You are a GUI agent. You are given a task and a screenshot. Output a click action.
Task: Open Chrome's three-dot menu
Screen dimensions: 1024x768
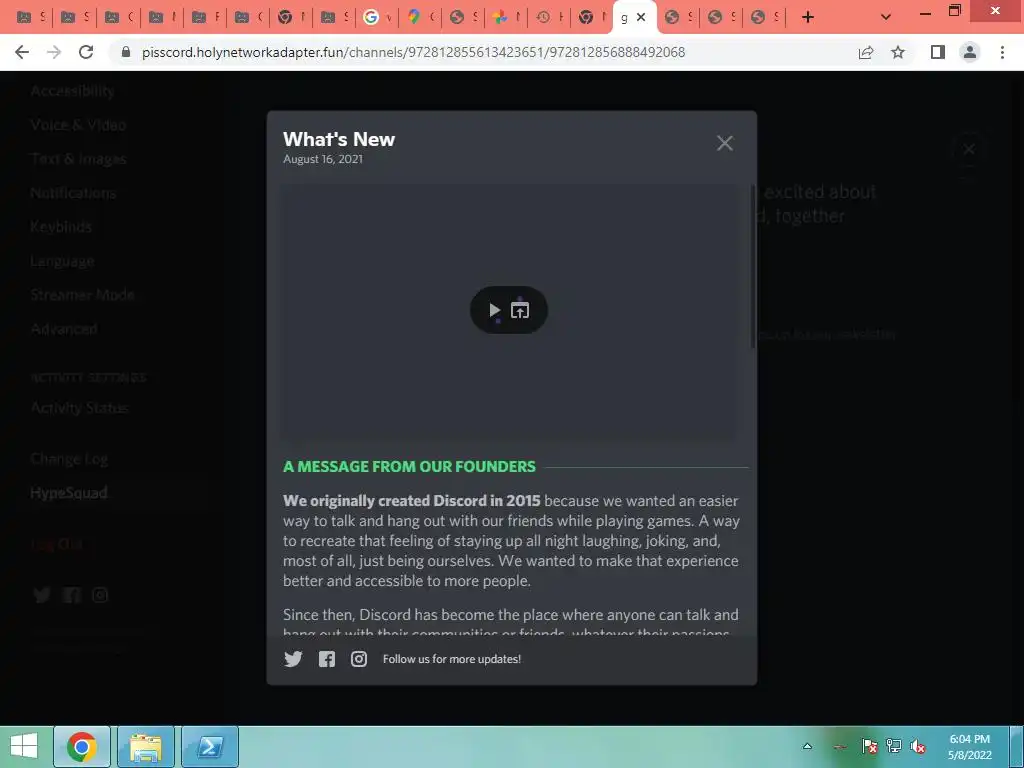coord(1002,52)
